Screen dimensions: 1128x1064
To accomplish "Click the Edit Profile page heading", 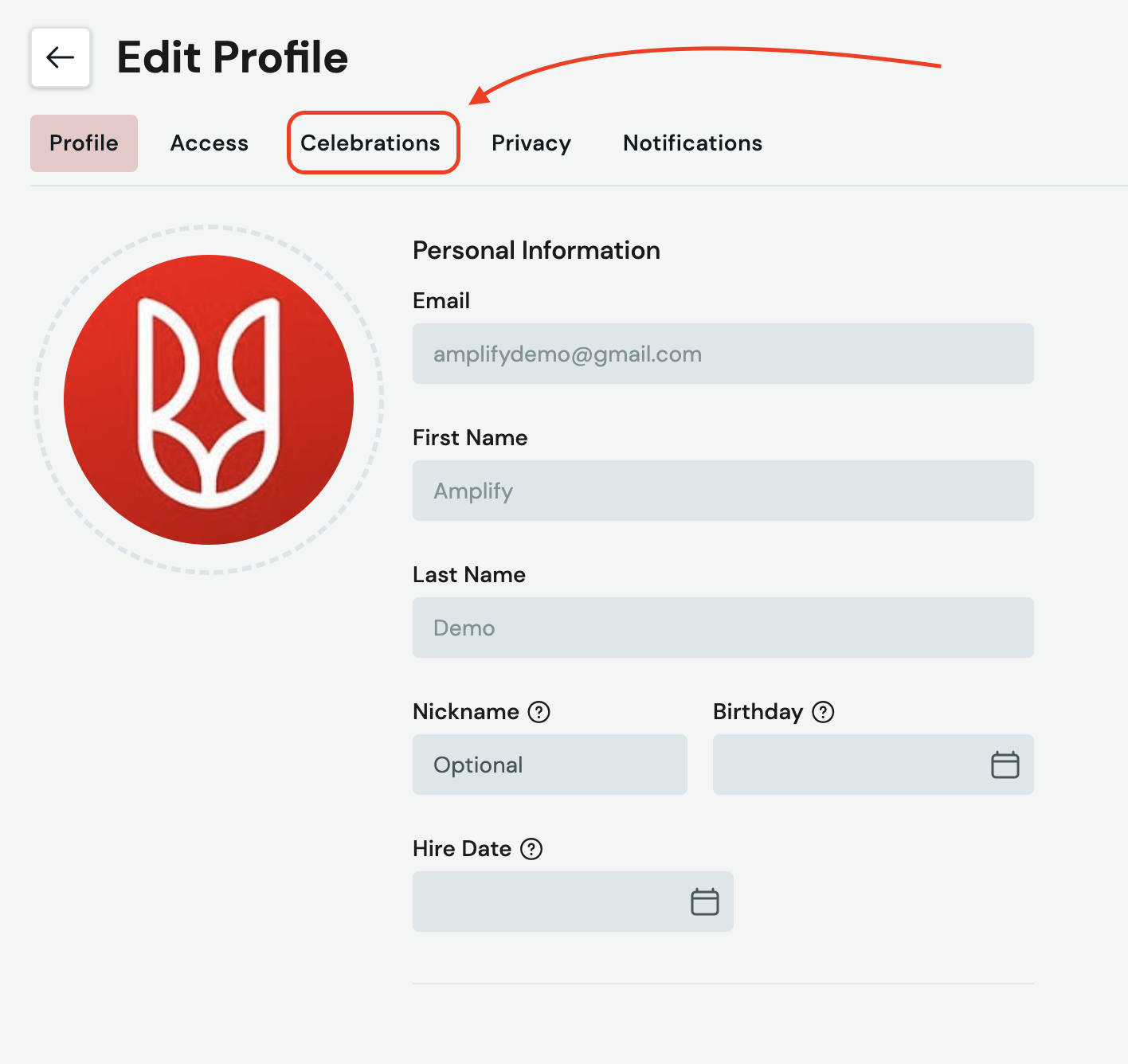I will pyautogui.click(x=233, y=57).
